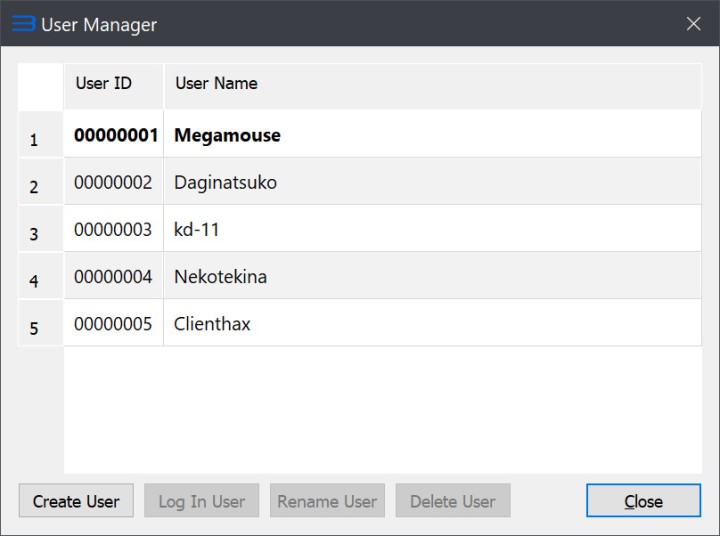The width and height of the screenshot is (720, 536).
Task: Click the Log In User button
Action: click(x=201, y=501)
